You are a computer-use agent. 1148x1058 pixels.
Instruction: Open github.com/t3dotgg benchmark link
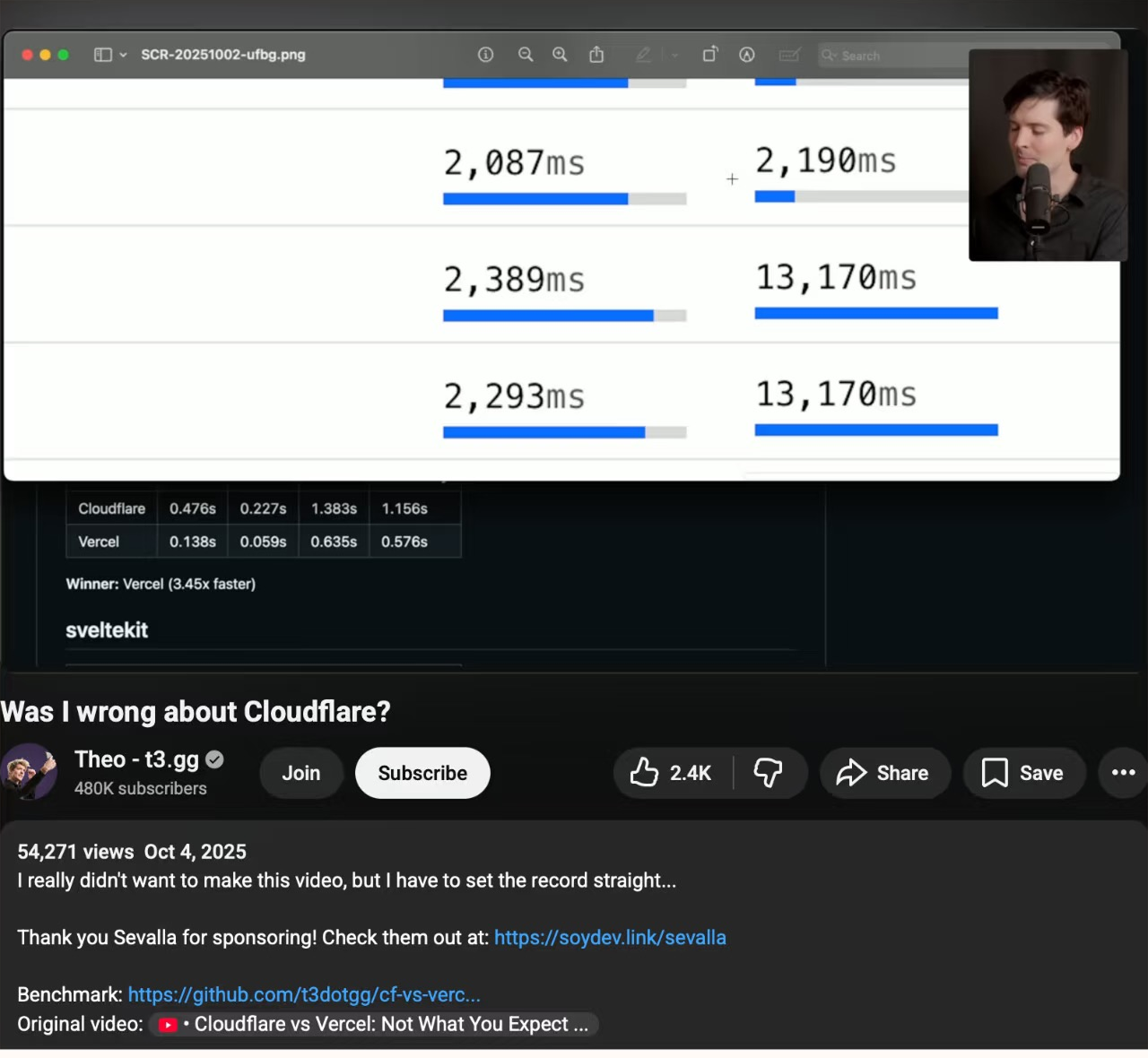pyautogui.click(x=304, y=995)
